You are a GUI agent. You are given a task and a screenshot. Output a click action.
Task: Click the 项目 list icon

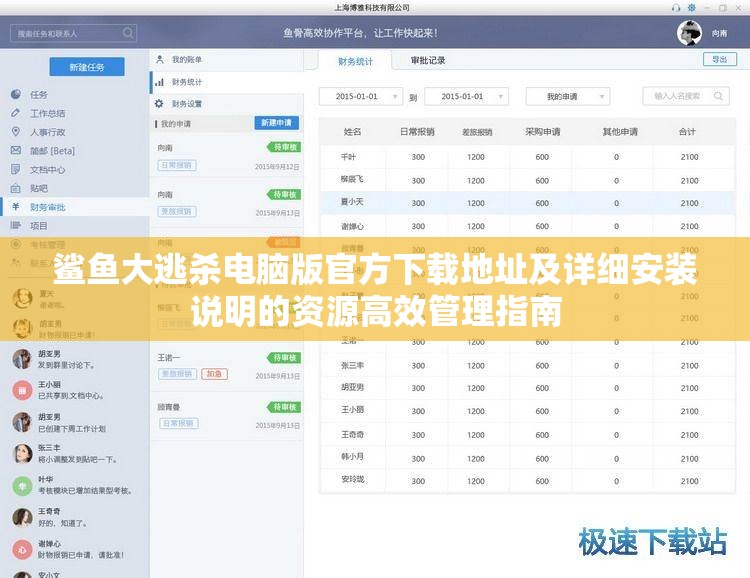pos(16,225)
